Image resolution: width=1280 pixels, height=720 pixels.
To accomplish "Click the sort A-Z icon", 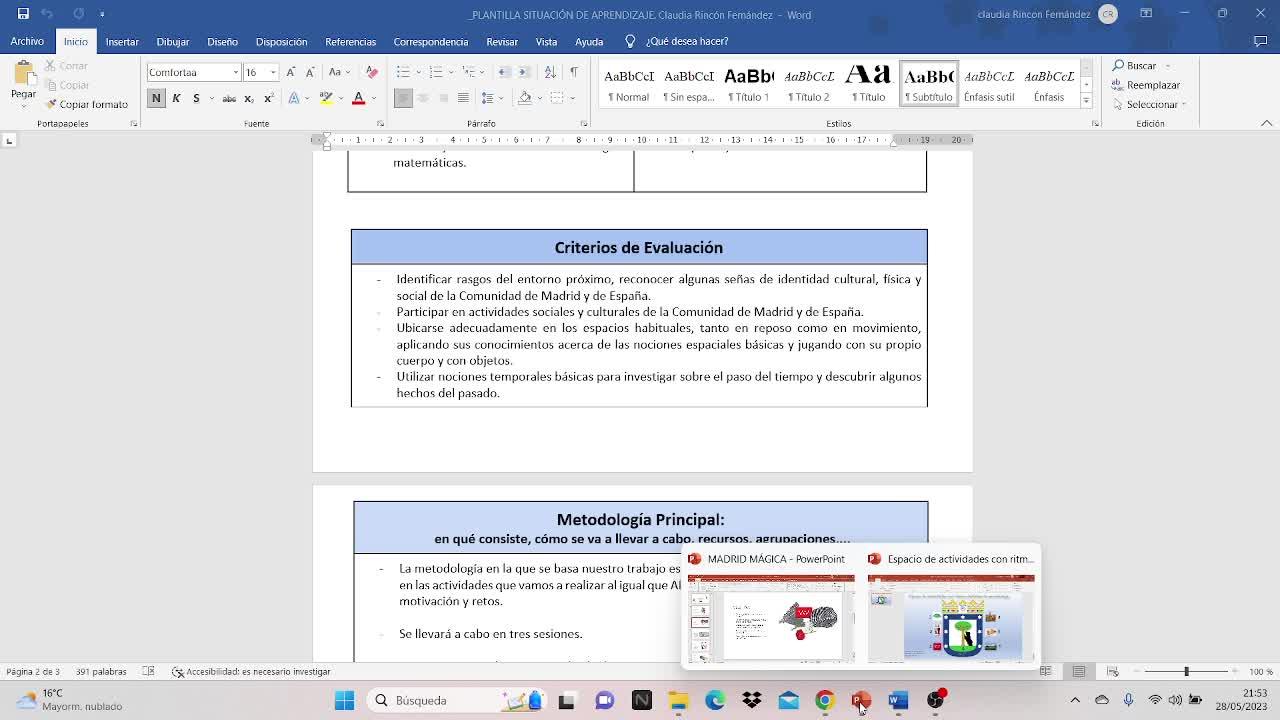I will tap(550, 72).
